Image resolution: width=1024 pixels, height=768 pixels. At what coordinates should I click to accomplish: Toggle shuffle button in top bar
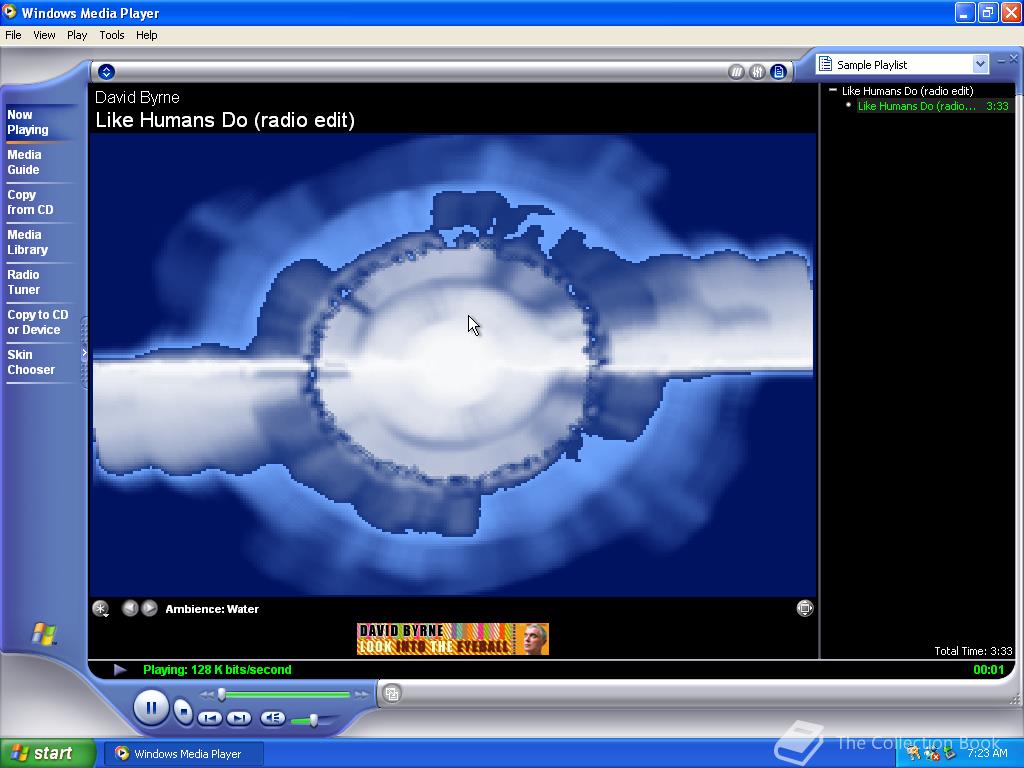[736, 72]
